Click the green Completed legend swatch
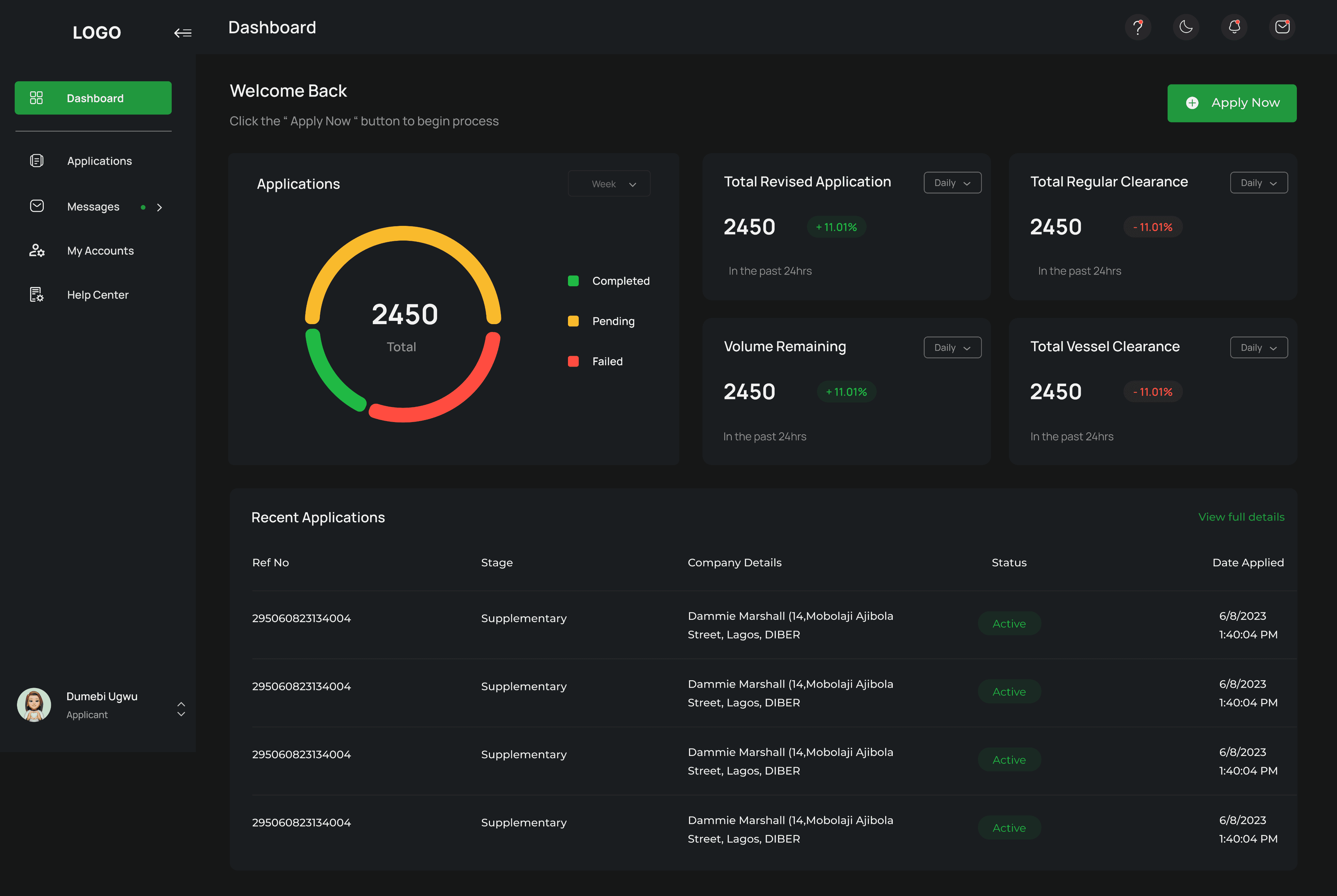1337x896 pixels. [x=573, y=281]
